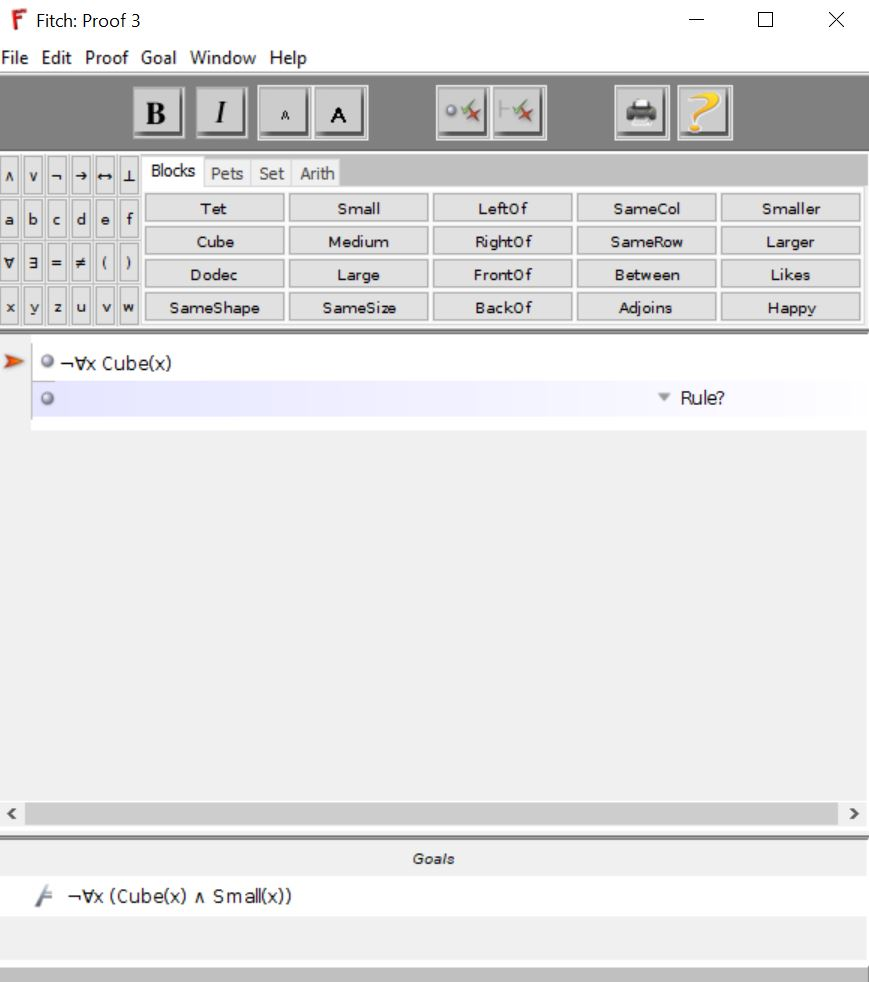Insert the not-equals ≠ symbol
The width and height of the screenshot is (869, 982).
[x=81, y=262]
